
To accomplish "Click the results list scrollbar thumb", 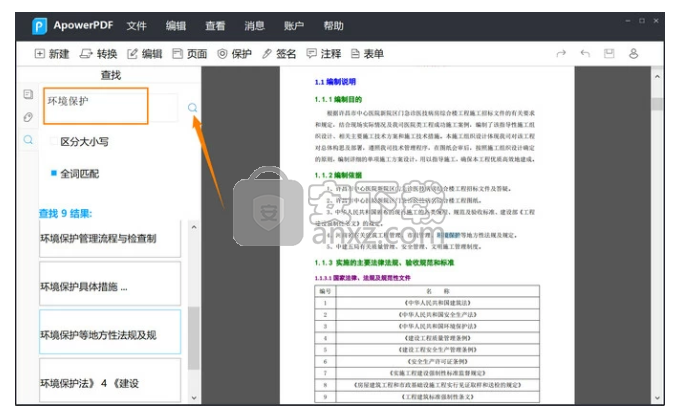I will pyautogui.click(x=194, y=338).
